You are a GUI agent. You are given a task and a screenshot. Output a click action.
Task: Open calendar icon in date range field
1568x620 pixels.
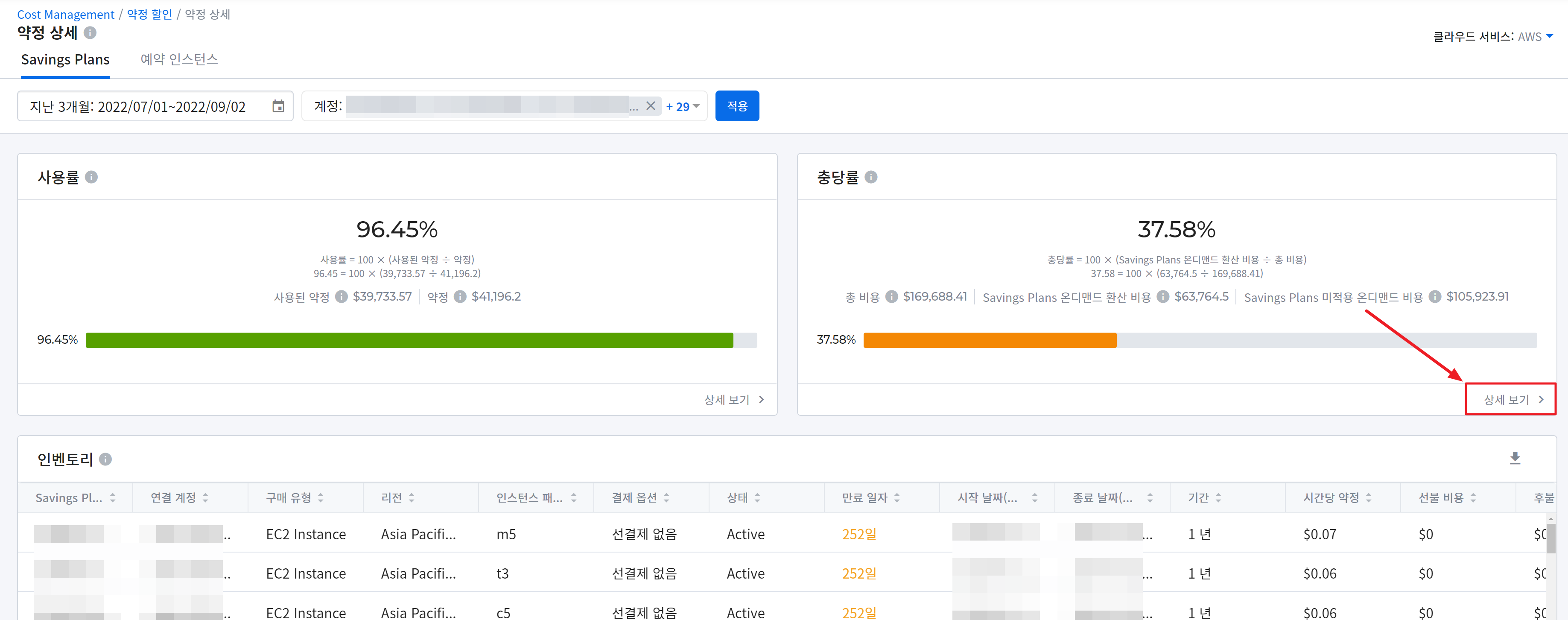click(278, 107)
